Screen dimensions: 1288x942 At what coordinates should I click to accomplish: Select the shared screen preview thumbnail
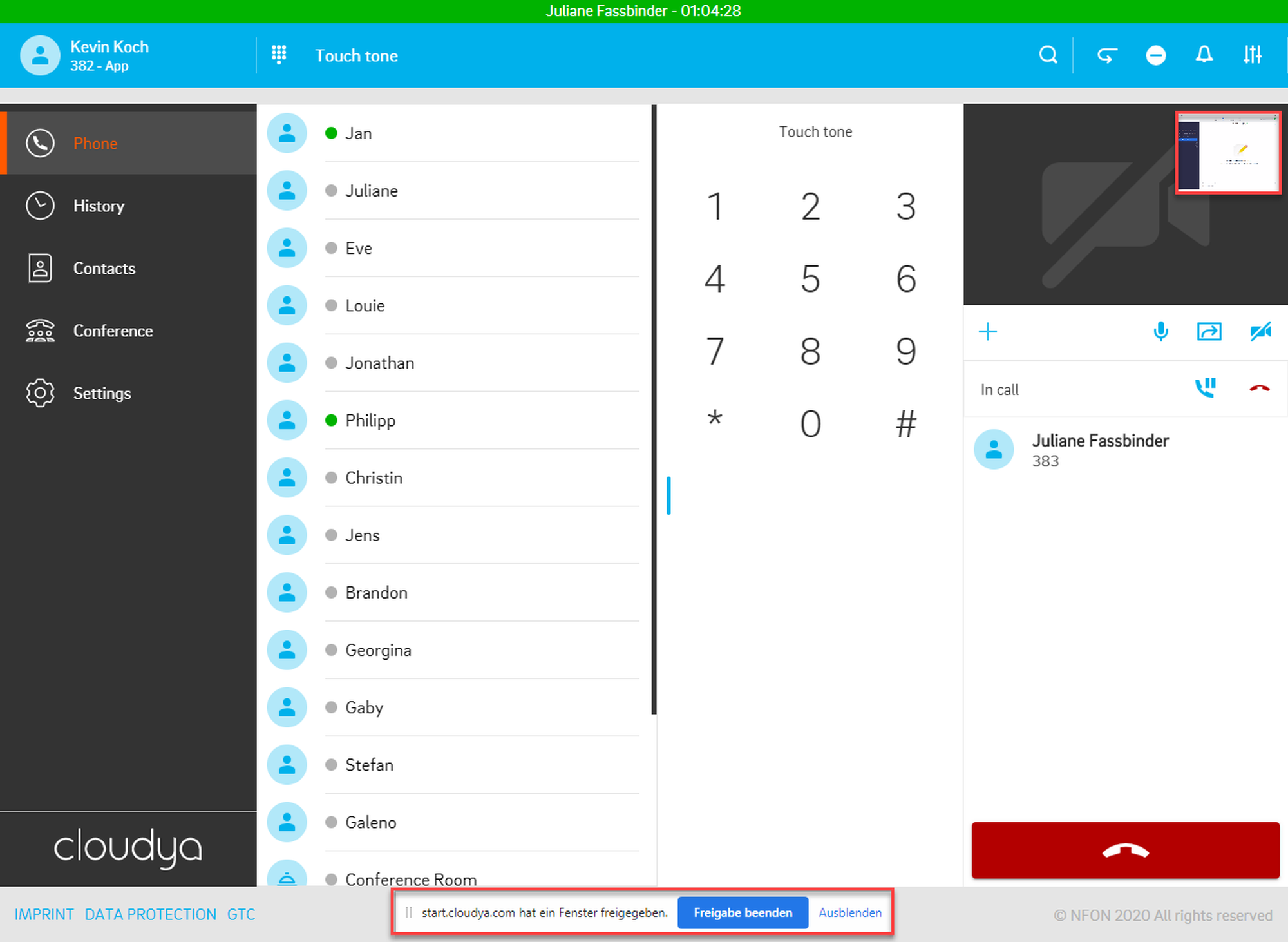tap(1227, 153)
